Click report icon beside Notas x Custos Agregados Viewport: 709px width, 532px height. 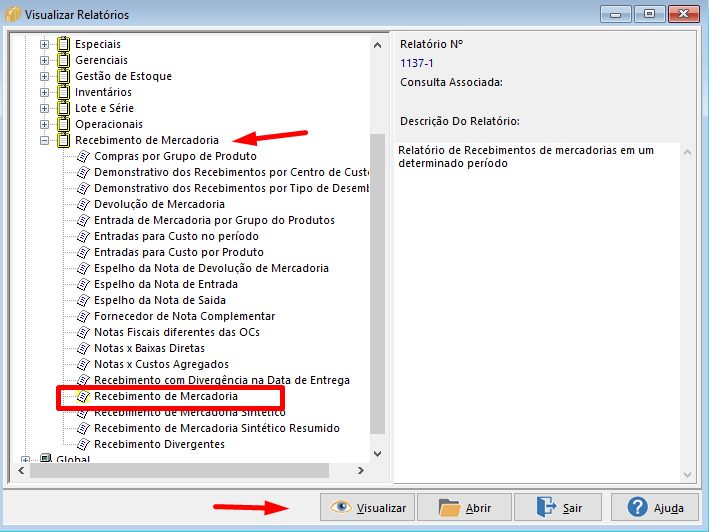pos(83,364)
